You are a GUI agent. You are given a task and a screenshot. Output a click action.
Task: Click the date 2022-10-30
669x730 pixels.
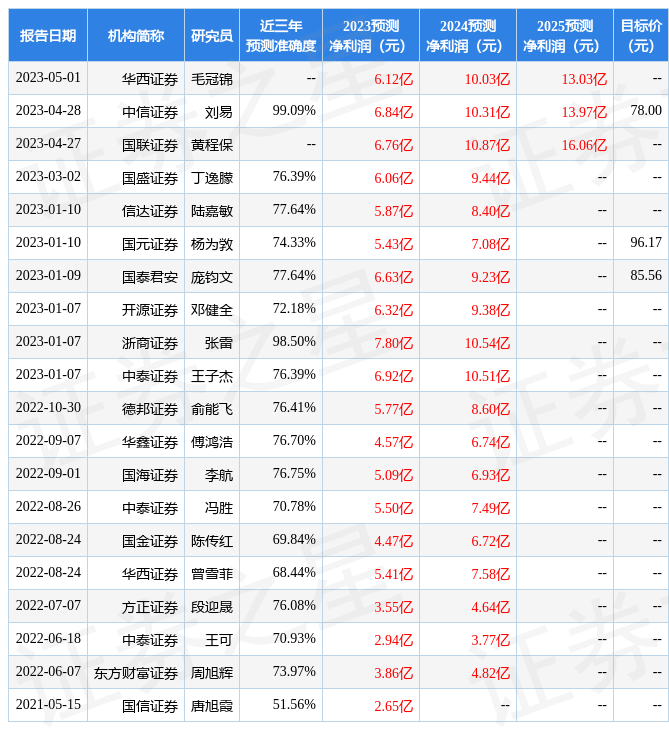point(48,407)
